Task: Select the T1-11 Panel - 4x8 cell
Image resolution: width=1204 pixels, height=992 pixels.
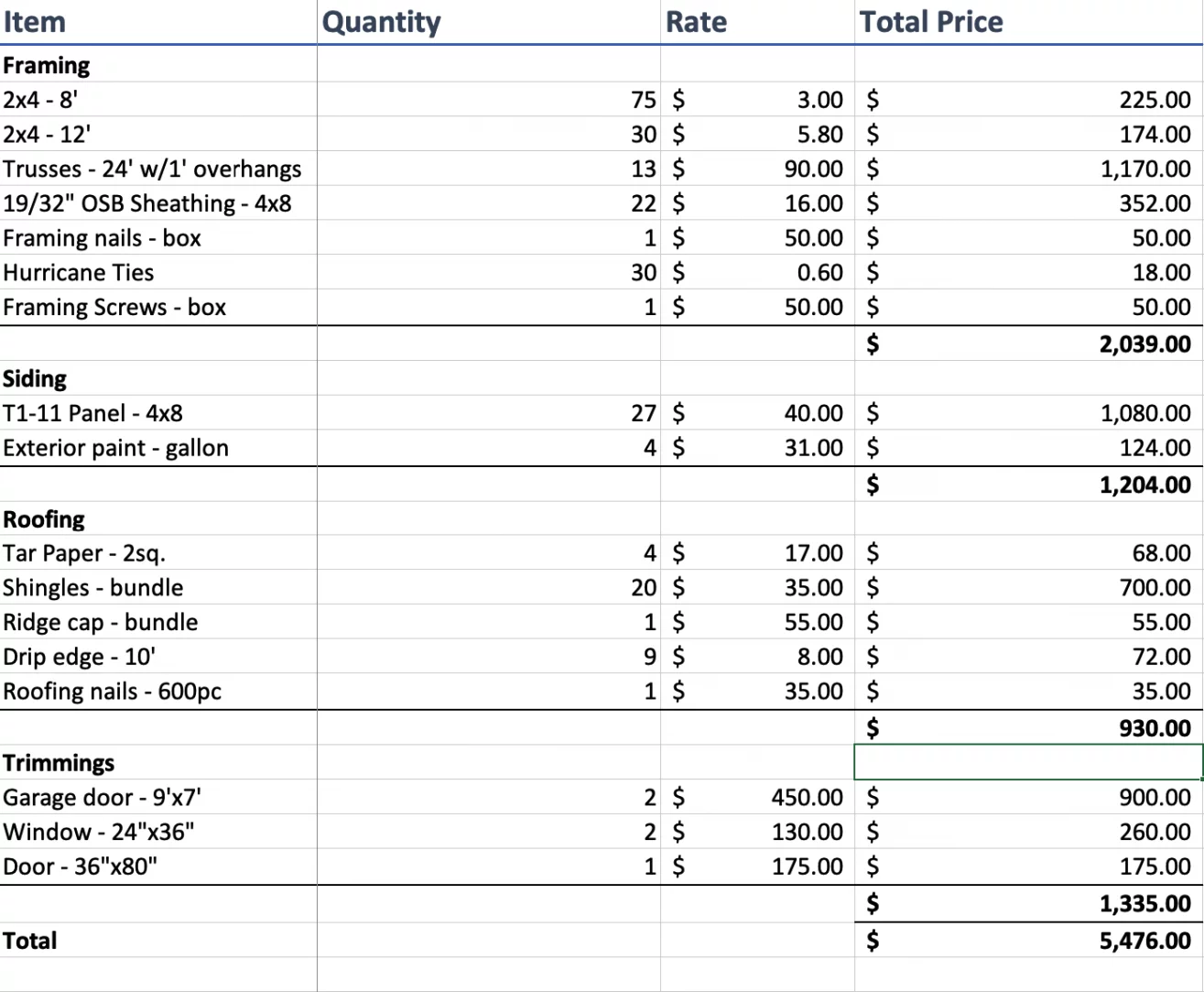Action: 158,413
